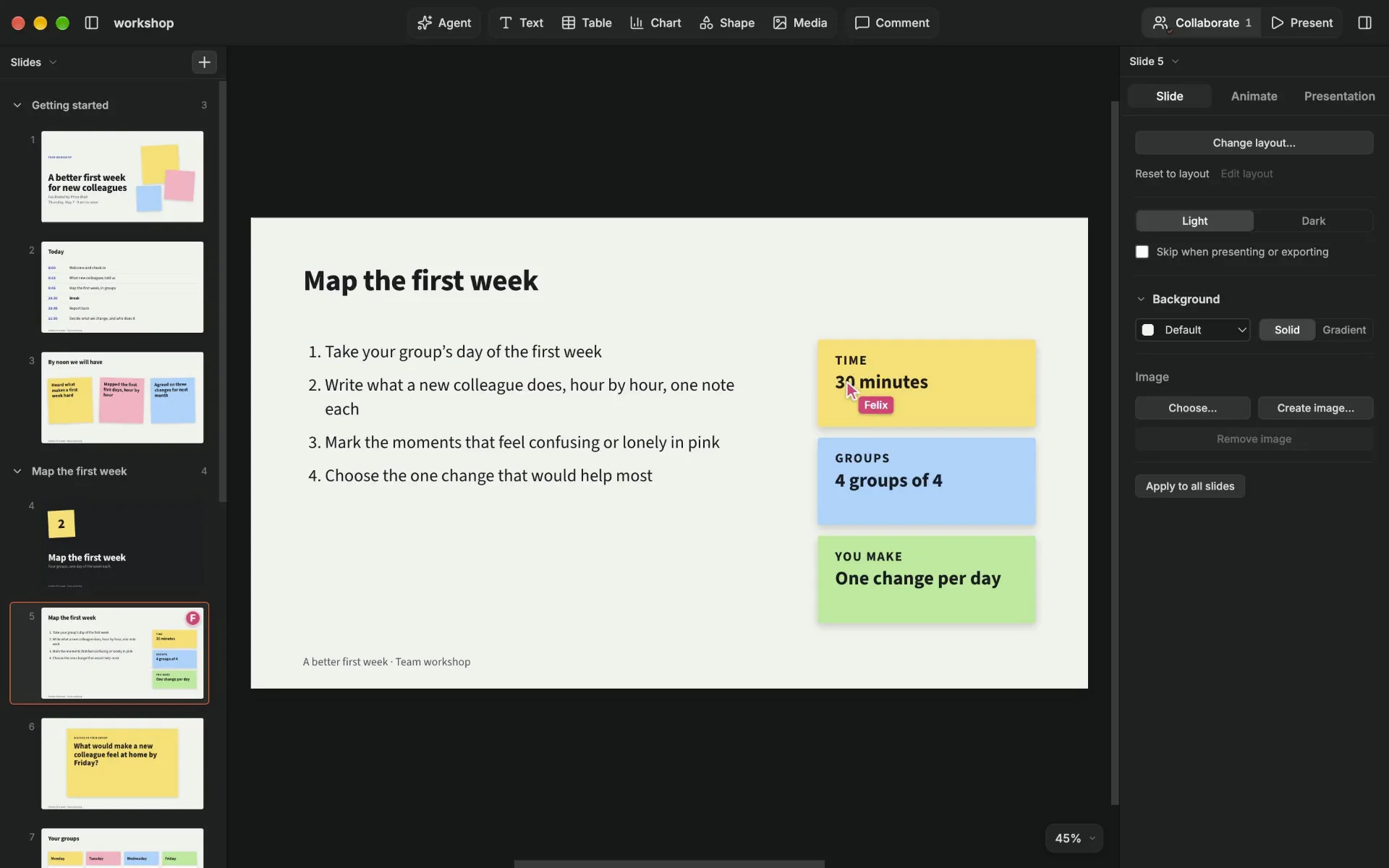The image size is (1389, 868).
Task: Click the slide title Map the first week
Action: pos(420,281)
